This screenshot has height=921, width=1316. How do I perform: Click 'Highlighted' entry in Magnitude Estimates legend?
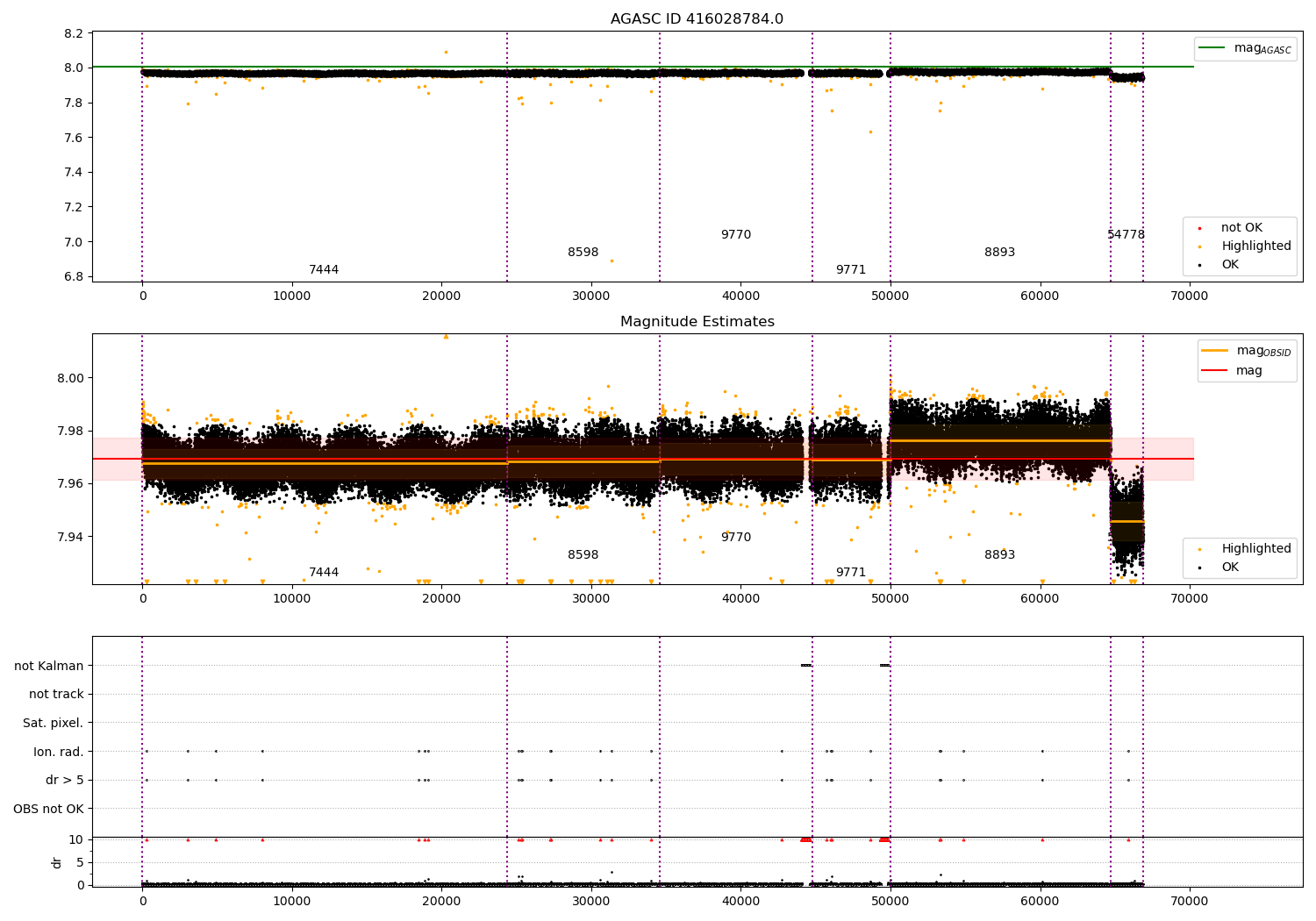click(1245, 549)
